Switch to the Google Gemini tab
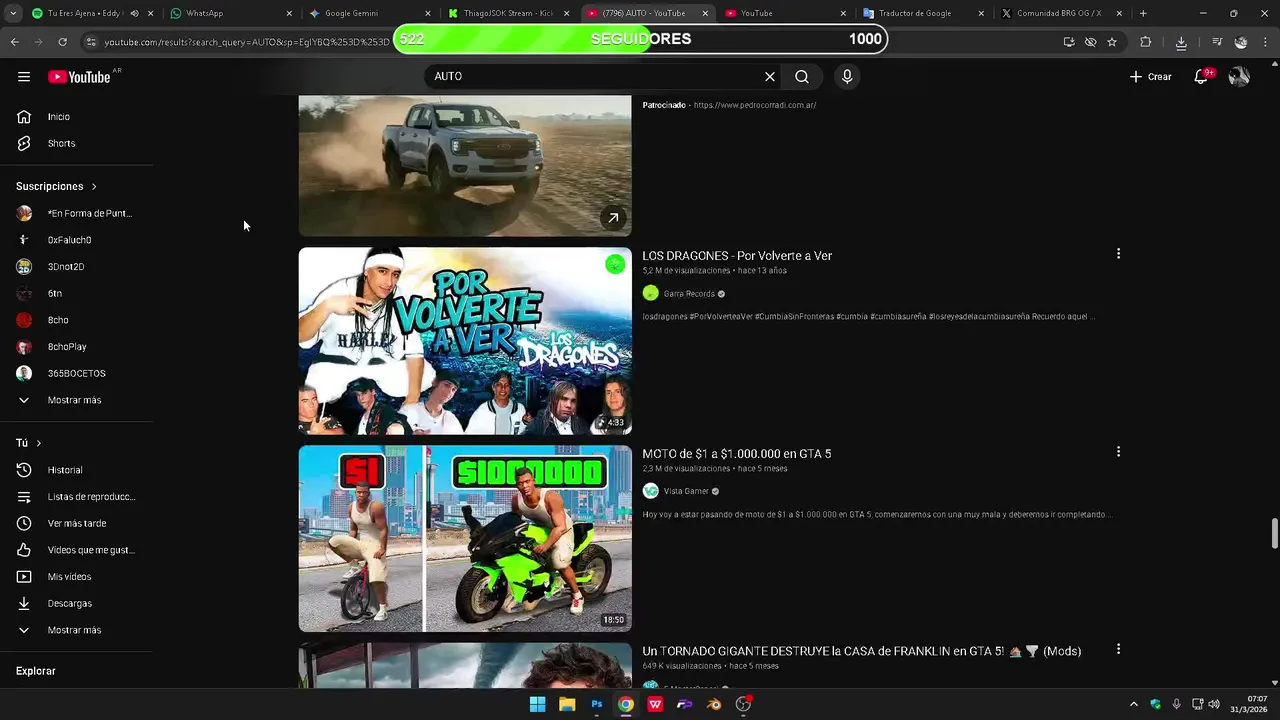 coord(368,13)
